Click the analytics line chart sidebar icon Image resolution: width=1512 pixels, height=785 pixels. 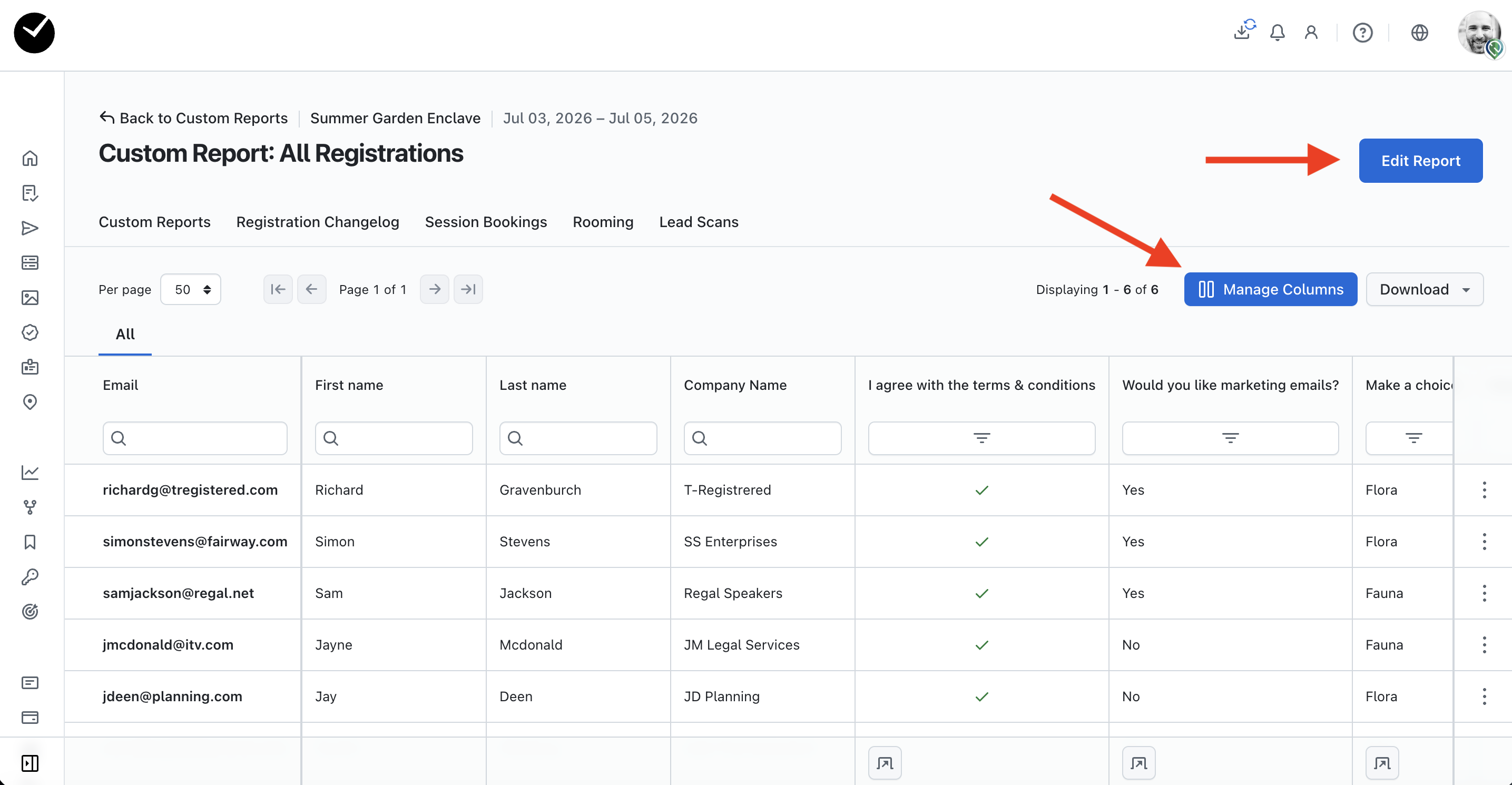pos(30,472)
